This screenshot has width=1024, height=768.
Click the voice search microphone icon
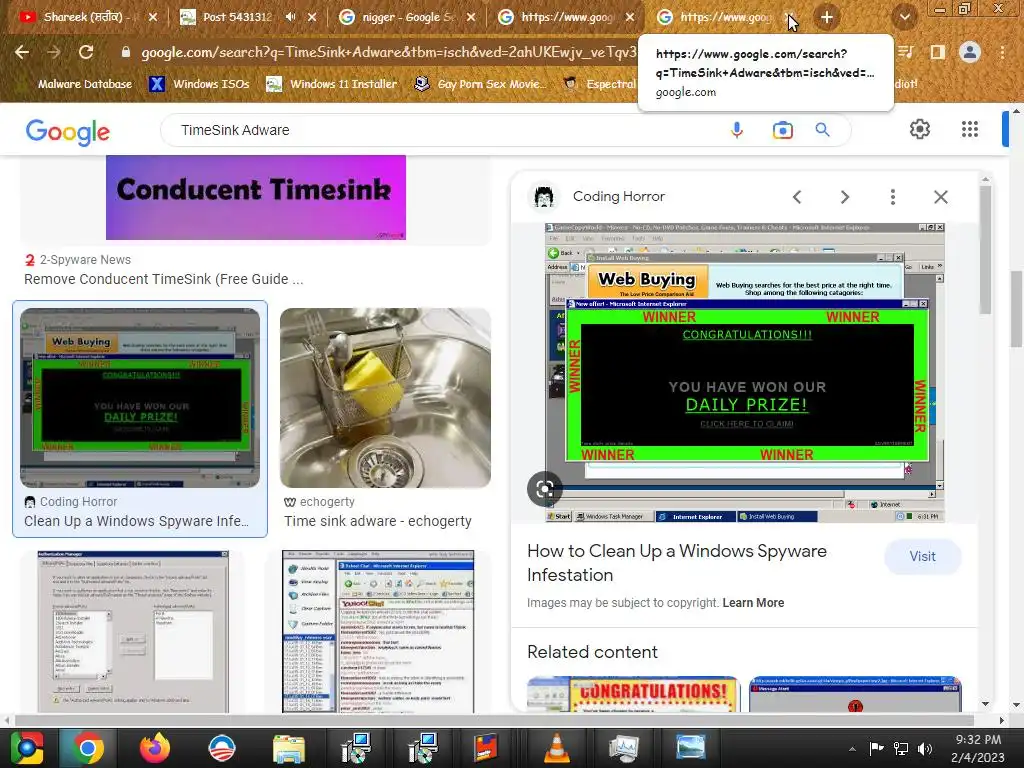pyautogui.click(x=737, y=130)
